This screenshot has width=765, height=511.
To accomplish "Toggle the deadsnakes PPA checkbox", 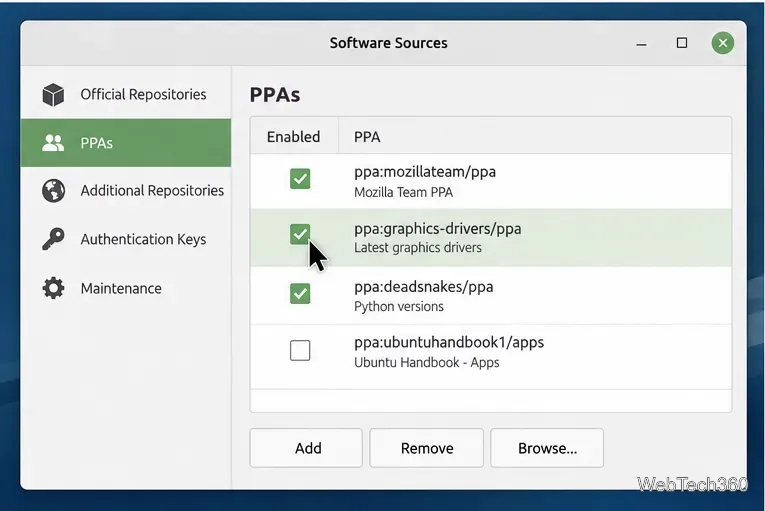I will coord(300,293).
